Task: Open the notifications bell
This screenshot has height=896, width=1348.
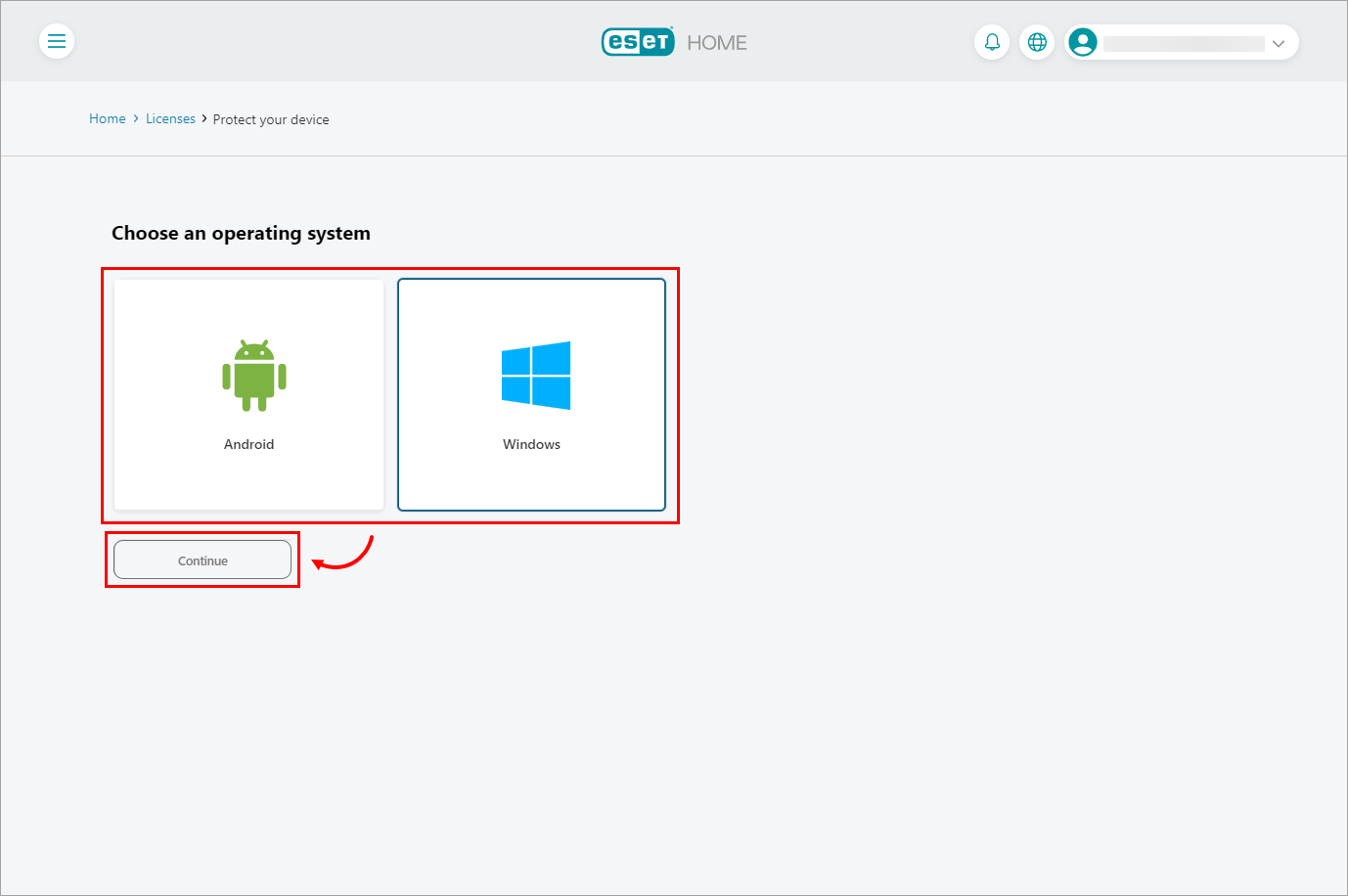Action: click(x=992, y=42)
